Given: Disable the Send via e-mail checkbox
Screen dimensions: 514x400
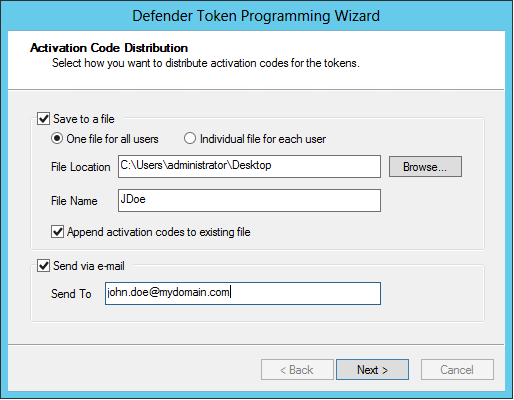Looking at the screenshot, I should [x=44, y=266].
